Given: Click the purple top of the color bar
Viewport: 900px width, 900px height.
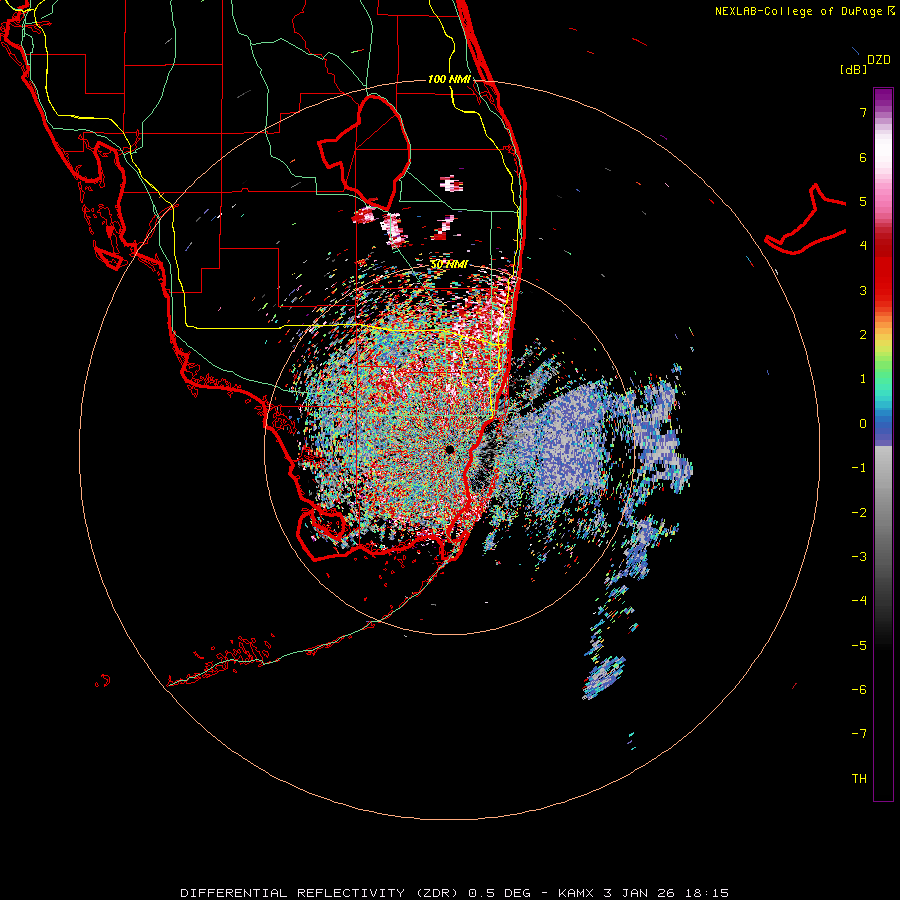Looking at the screenshot, I should coord(883,96).
